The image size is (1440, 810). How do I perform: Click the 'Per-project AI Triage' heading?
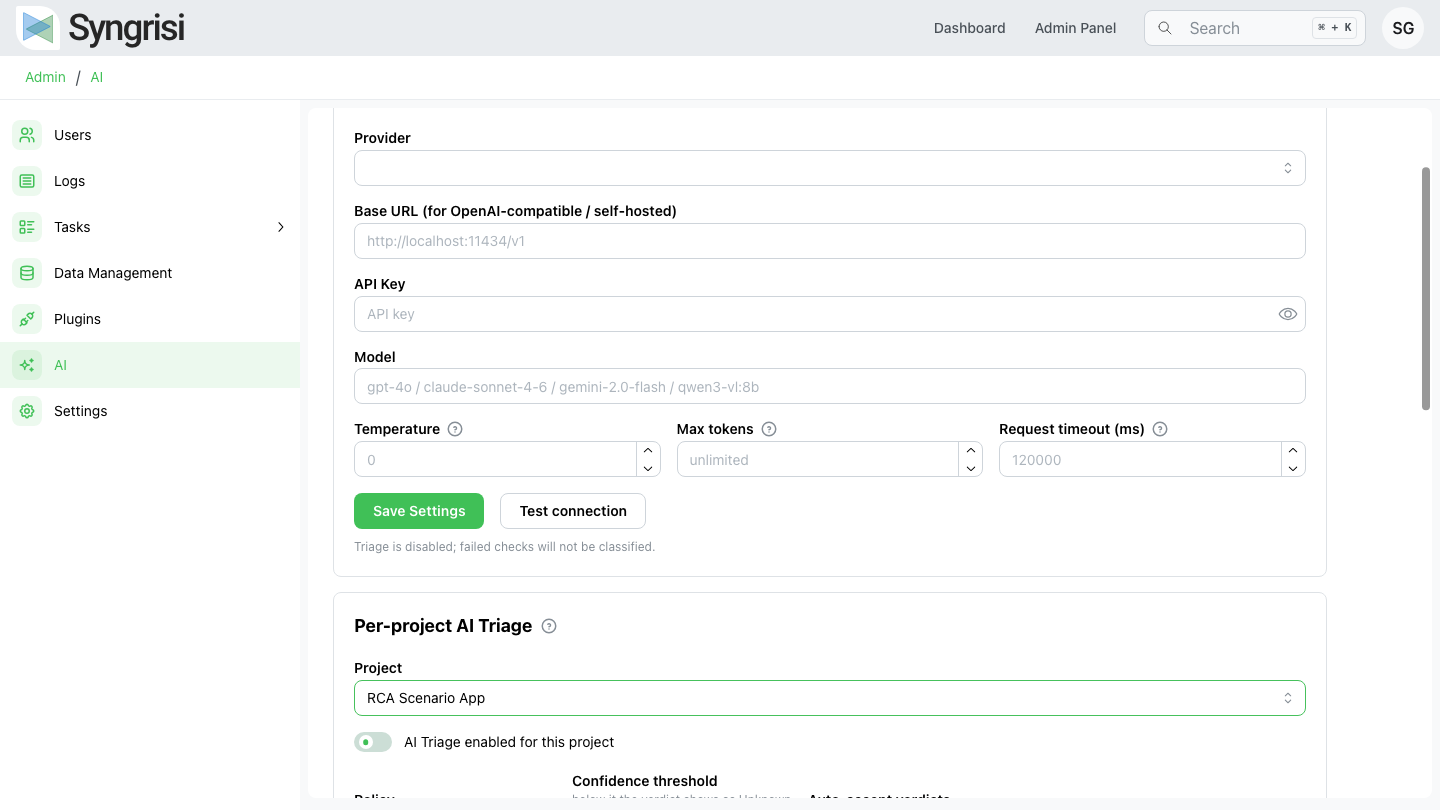tap(443, 626)
